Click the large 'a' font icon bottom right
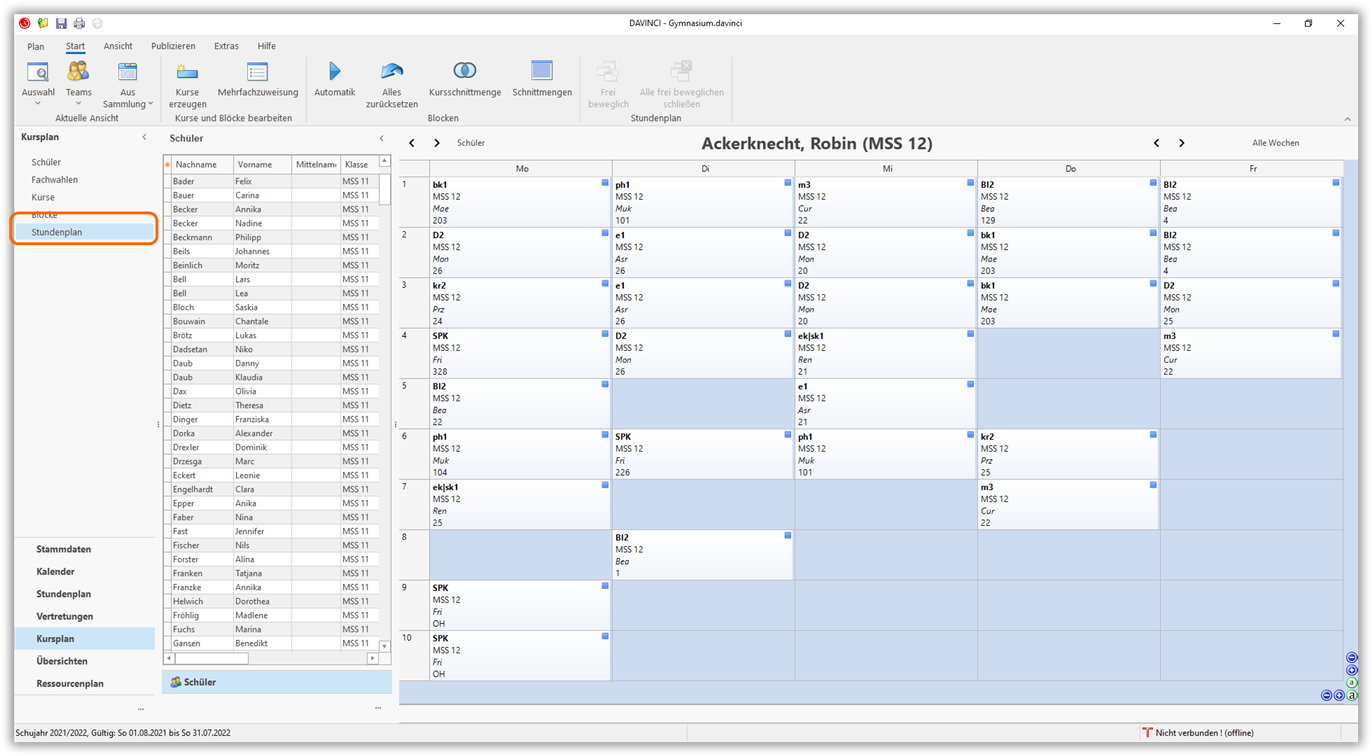The height and width of the screenshot is (756, 1372). point(1352,695)
